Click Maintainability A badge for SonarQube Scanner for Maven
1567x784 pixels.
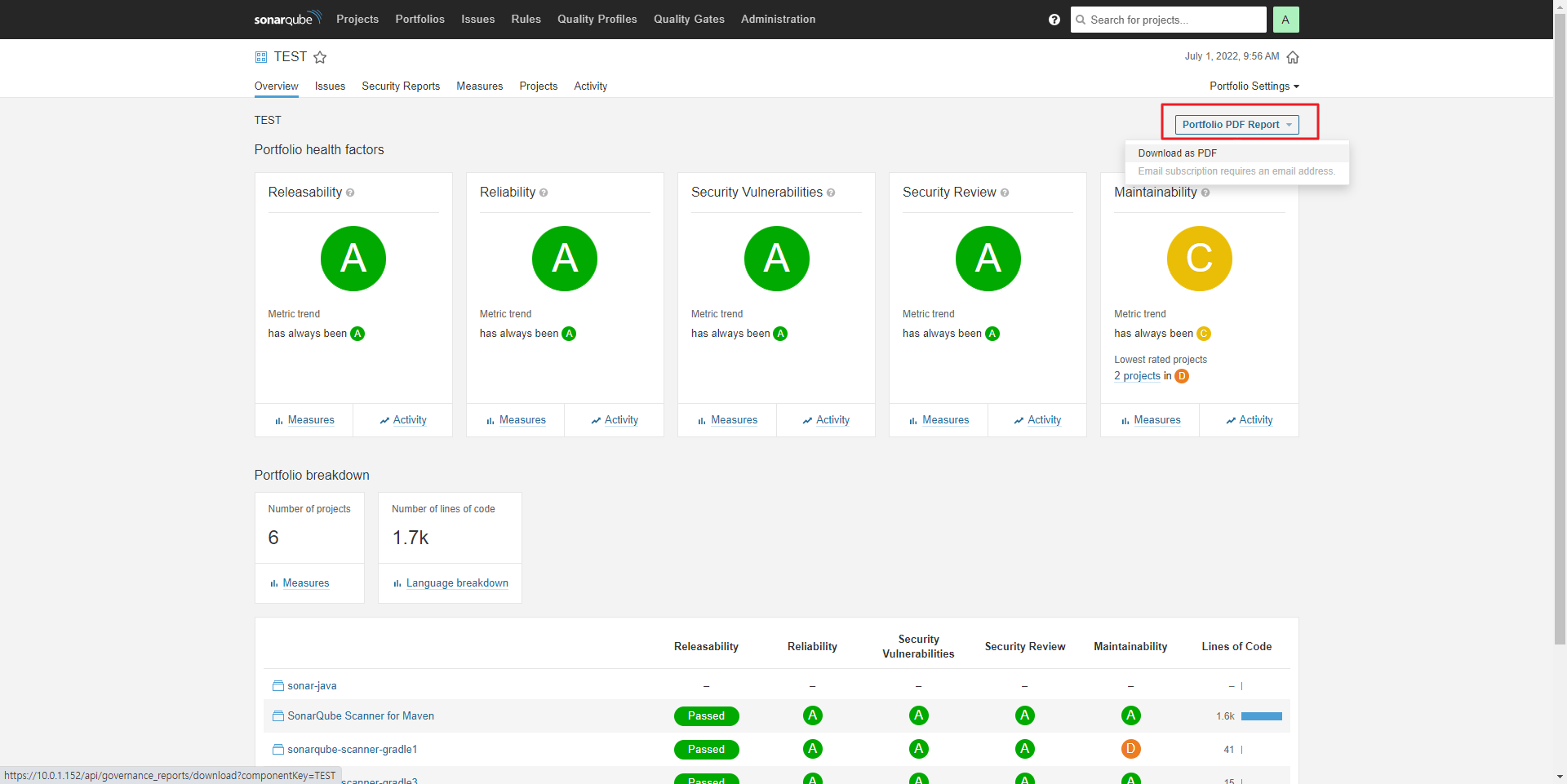pos(1130,715)
